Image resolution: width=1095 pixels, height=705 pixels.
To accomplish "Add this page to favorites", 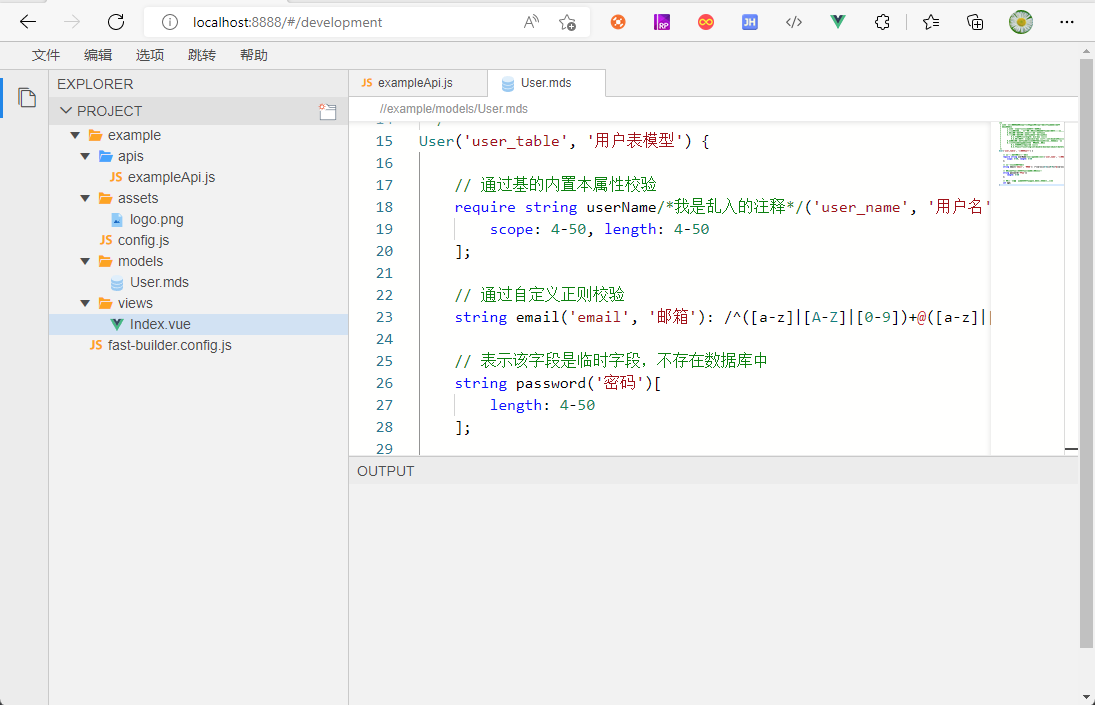I will click(x=567, y=22).
